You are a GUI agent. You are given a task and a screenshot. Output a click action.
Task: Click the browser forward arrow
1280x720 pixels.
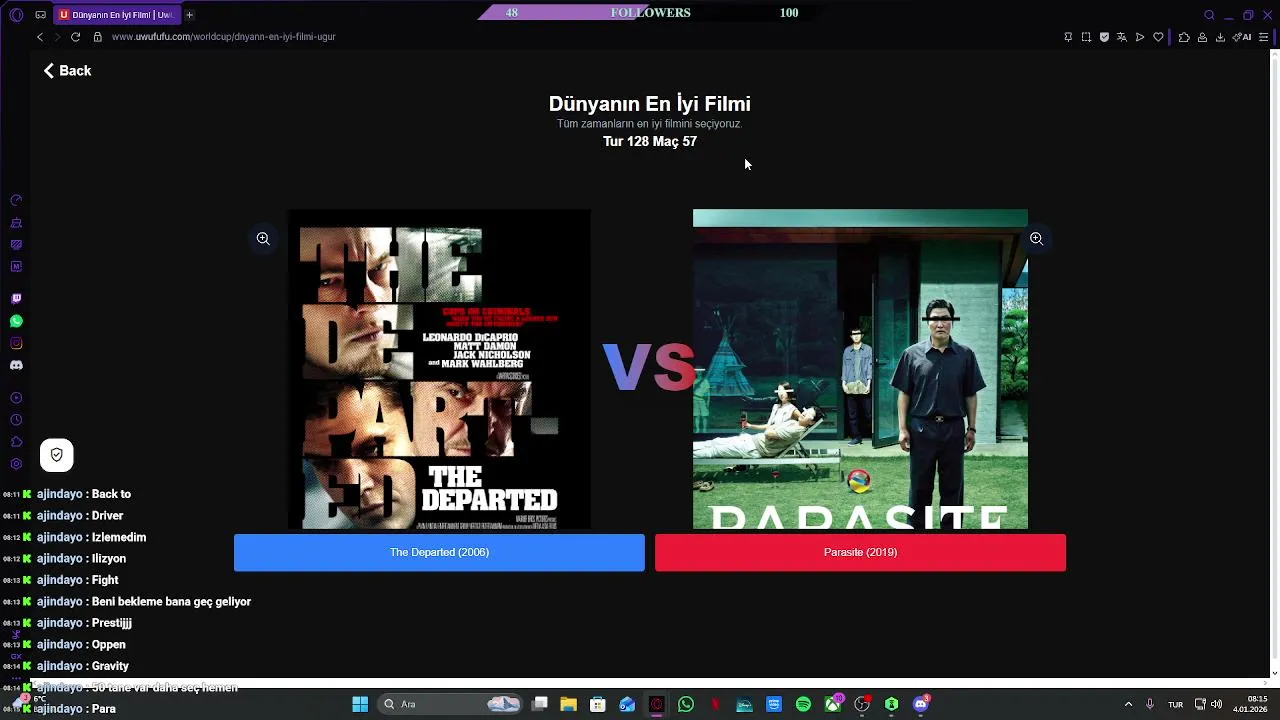pyautogui.click(x=57, y=37)
